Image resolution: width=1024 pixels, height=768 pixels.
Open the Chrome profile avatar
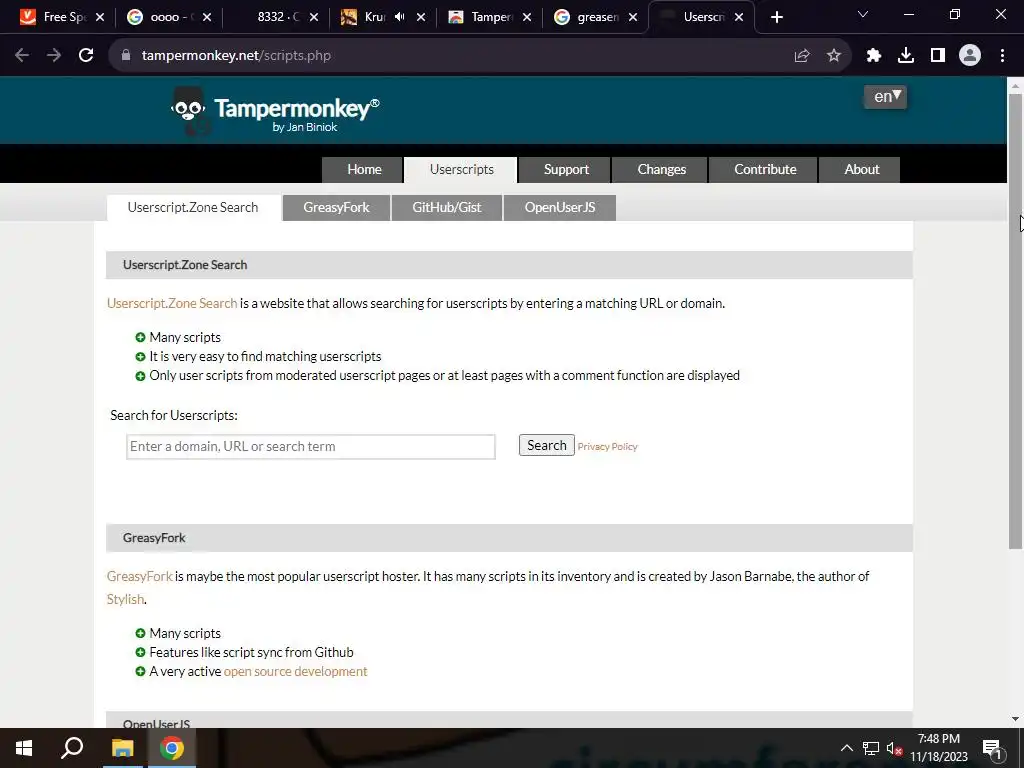click(970, 56)
